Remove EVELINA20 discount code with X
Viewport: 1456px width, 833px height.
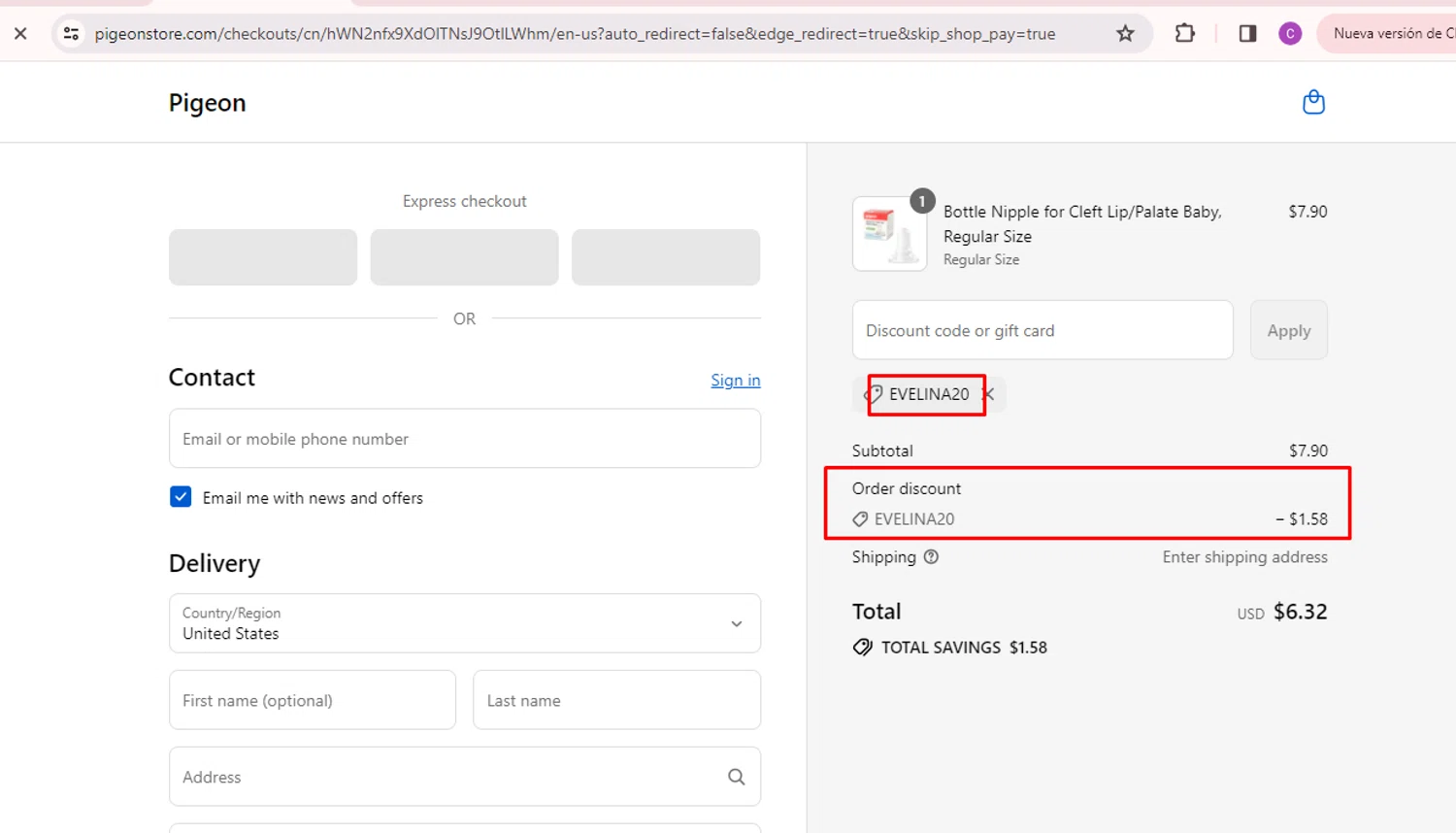click(x=988, y=394)
